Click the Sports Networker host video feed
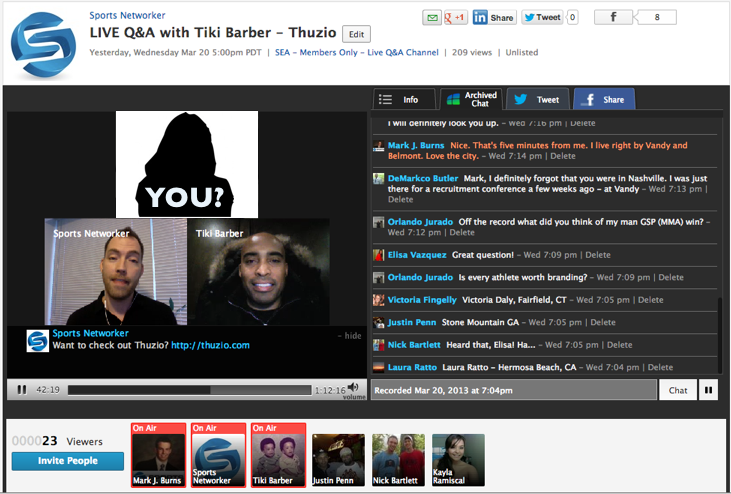 click(116, 272)
